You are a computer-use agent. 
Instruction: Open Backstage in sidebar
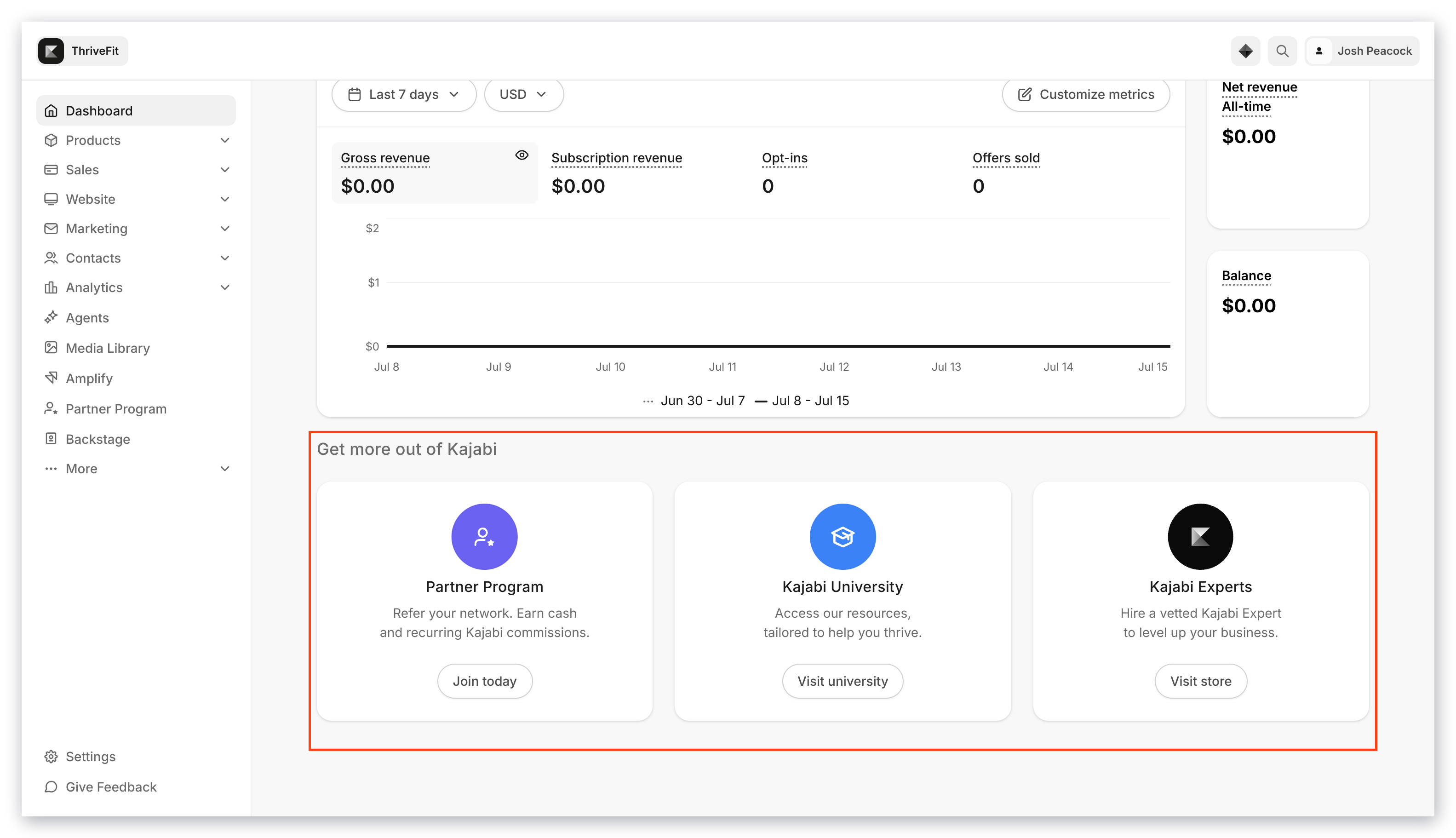pos(136,439)
